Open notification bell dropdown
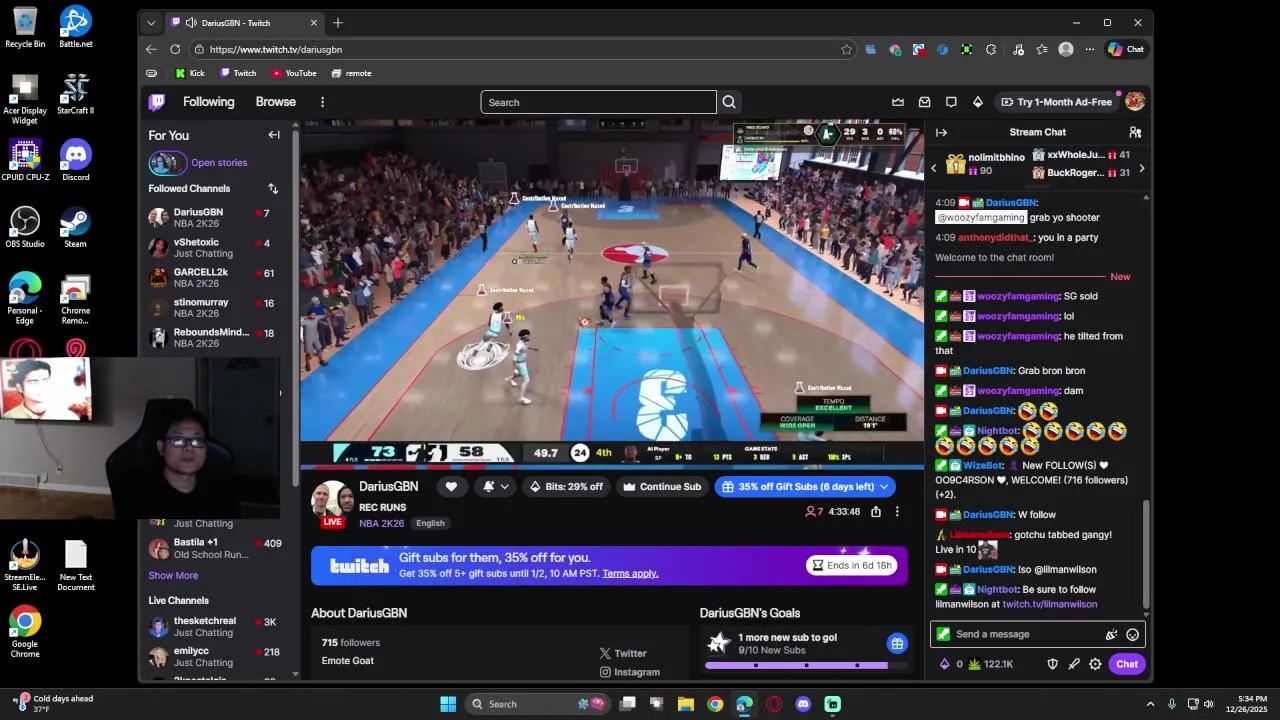Viewport: 1280px width, 720px height. [x=496, y=487]
